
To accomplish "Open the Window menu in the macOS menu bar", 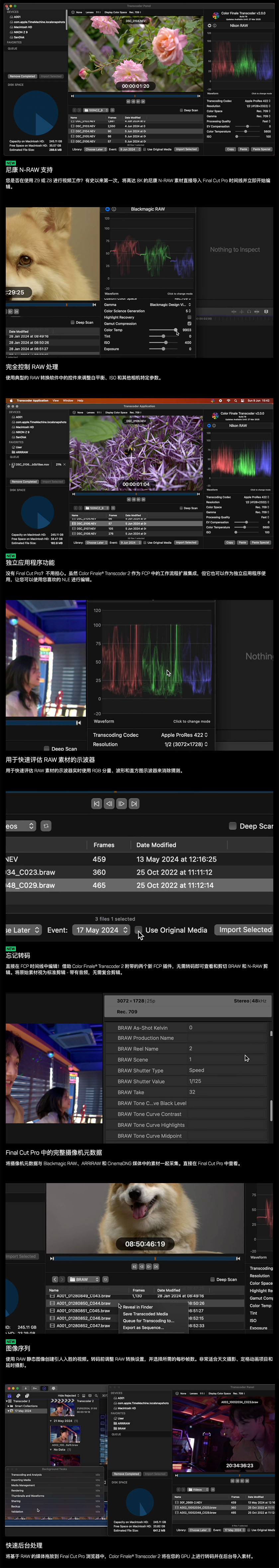I will coord(68,401).
